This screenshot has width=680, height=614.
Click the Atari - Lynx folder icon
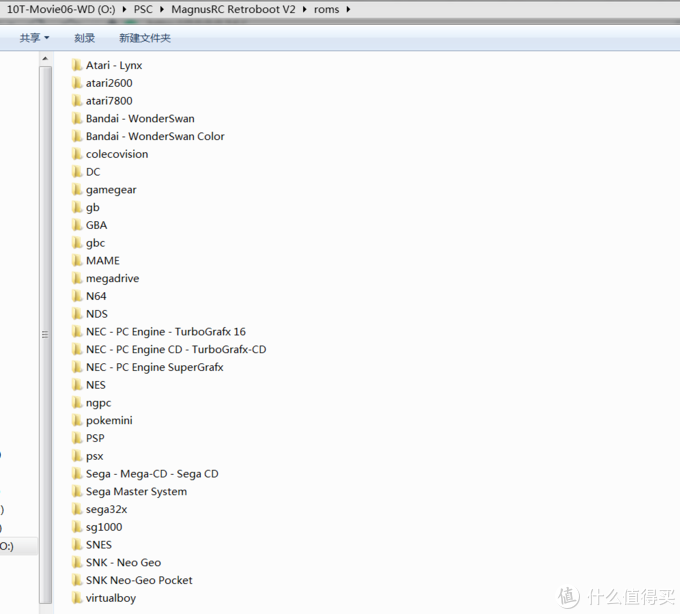[77, 65]
